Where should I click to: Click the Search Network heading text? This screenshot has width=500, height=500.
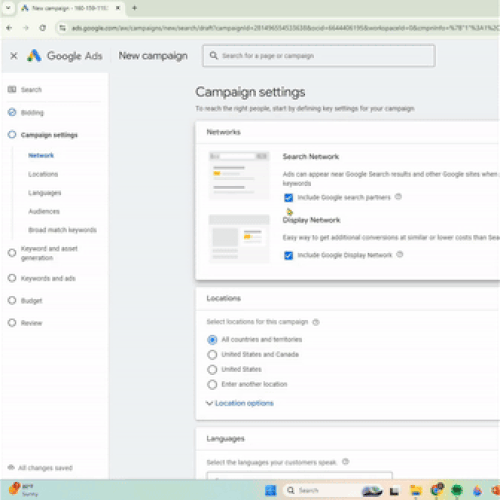point(311,157)
